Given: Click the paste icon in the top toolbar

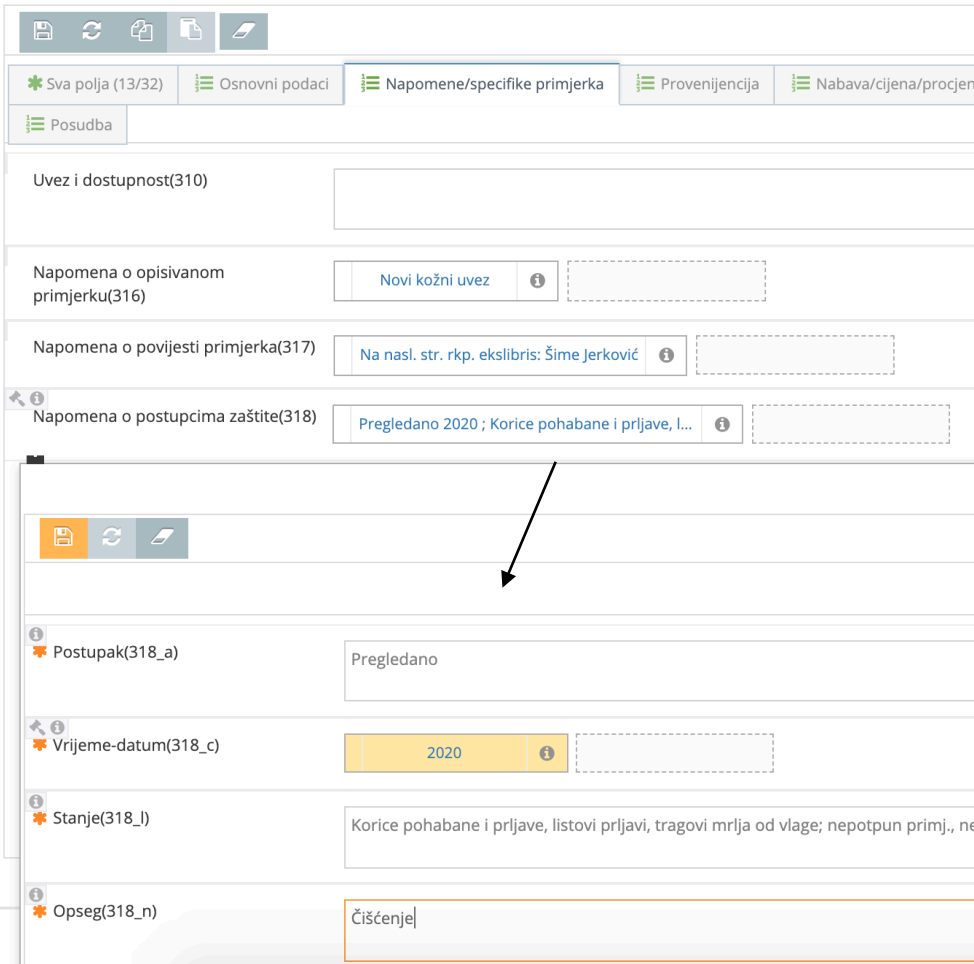Looking at the screenshot, I should click(190, 31).
